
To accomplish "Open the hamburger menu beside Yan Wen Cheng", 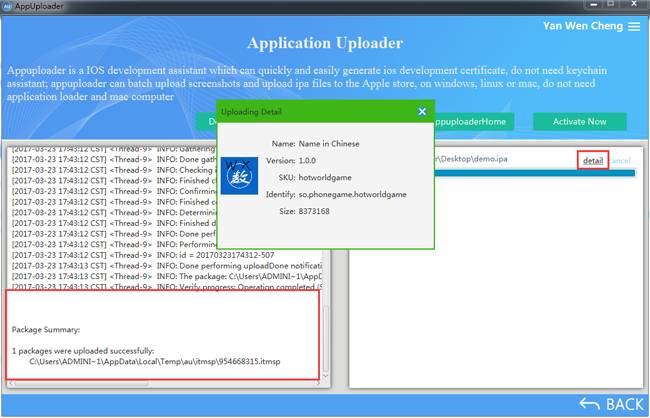I will pos(634,26).
